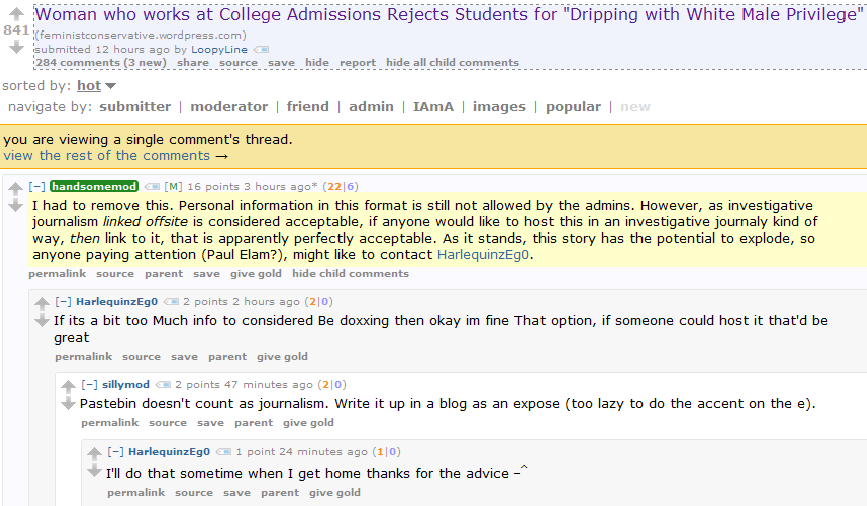Collapse handsomemod's comment with [–] toggle

[37, 186]
